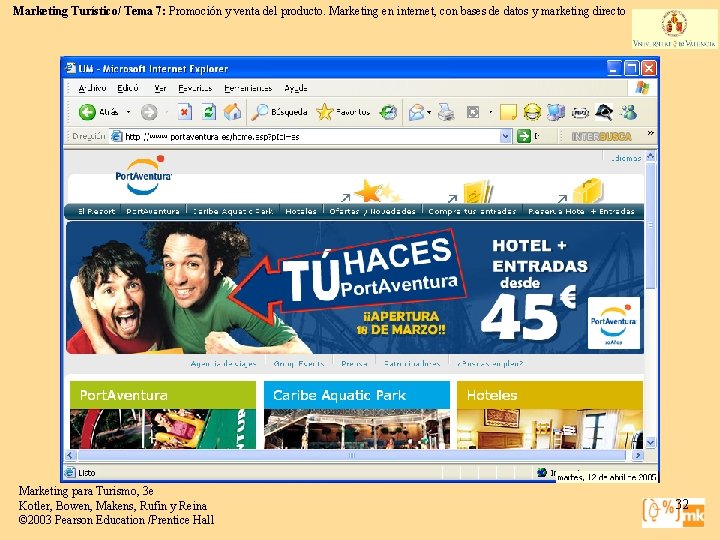Image resolution: width=720 pixels, height=540 pixels.
Task: Open the Messenger people icon
Action: (x=628, y=112)
